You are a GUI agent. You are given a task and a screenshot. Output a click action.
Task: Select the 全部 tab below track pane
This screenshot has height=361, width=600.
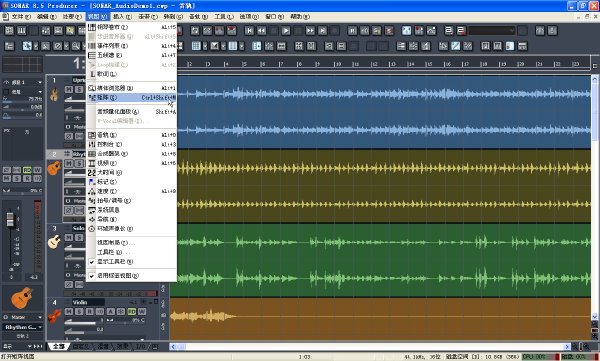coord(59,346)
